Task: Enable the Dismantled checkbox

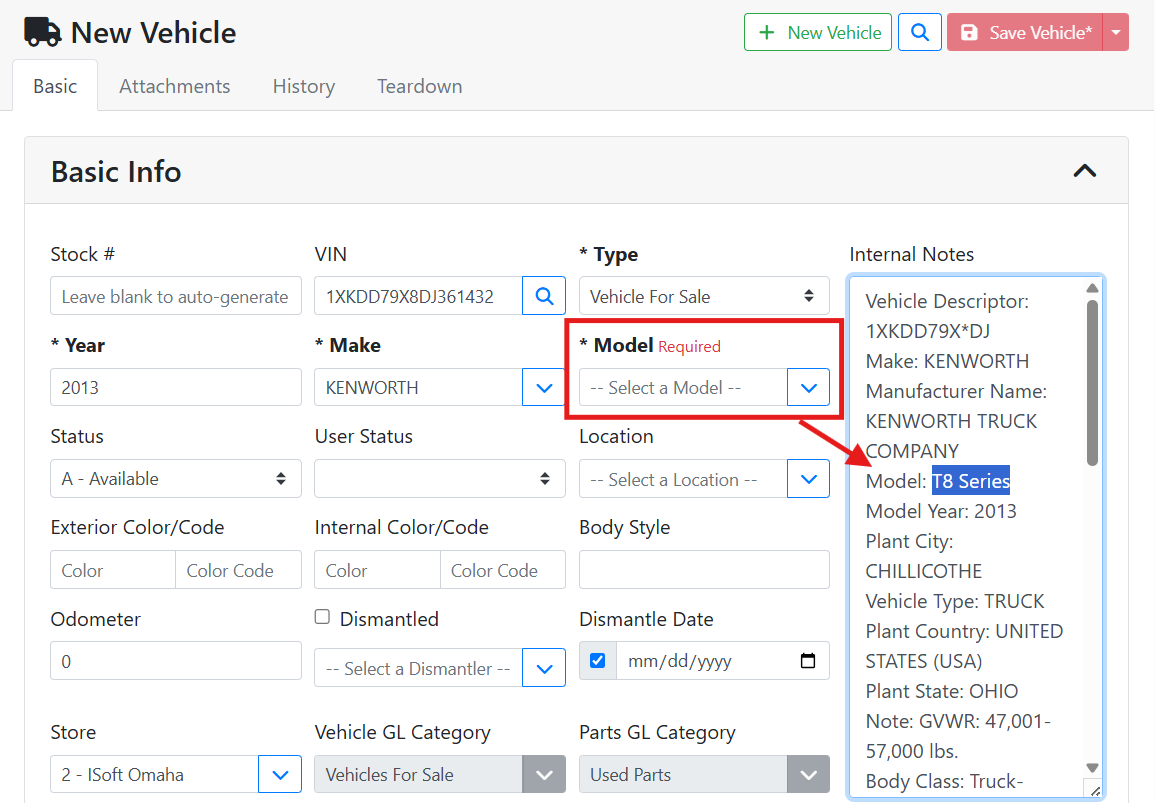Action: click(x=322, y=617)
